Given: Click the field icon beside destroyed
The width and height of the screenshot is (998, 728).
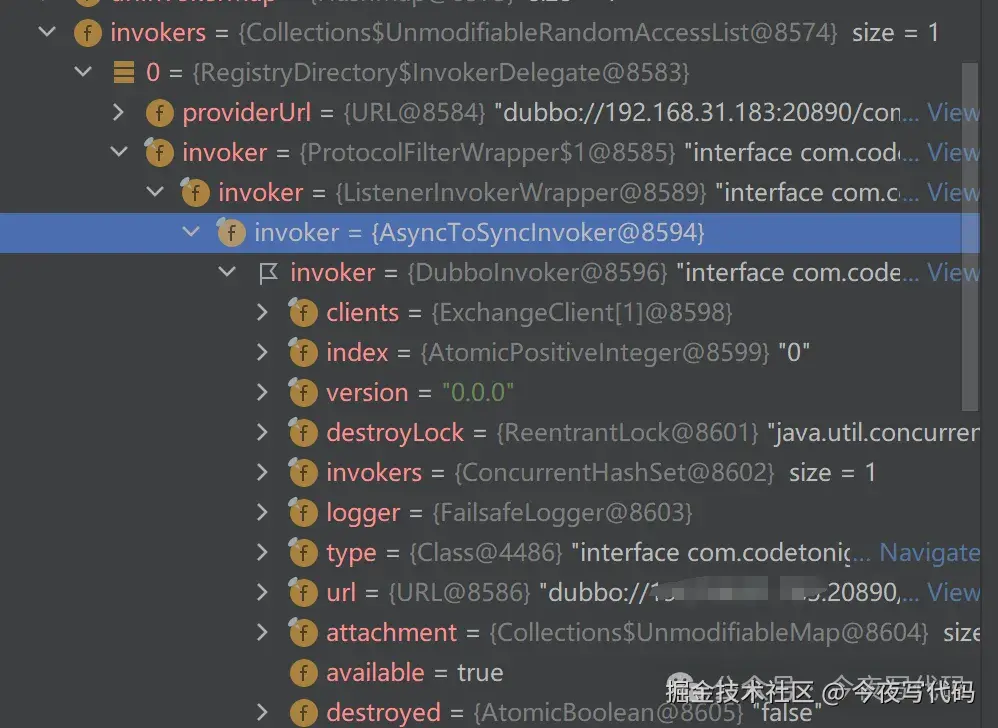Looking at the screenshot, I should (304, 713).
